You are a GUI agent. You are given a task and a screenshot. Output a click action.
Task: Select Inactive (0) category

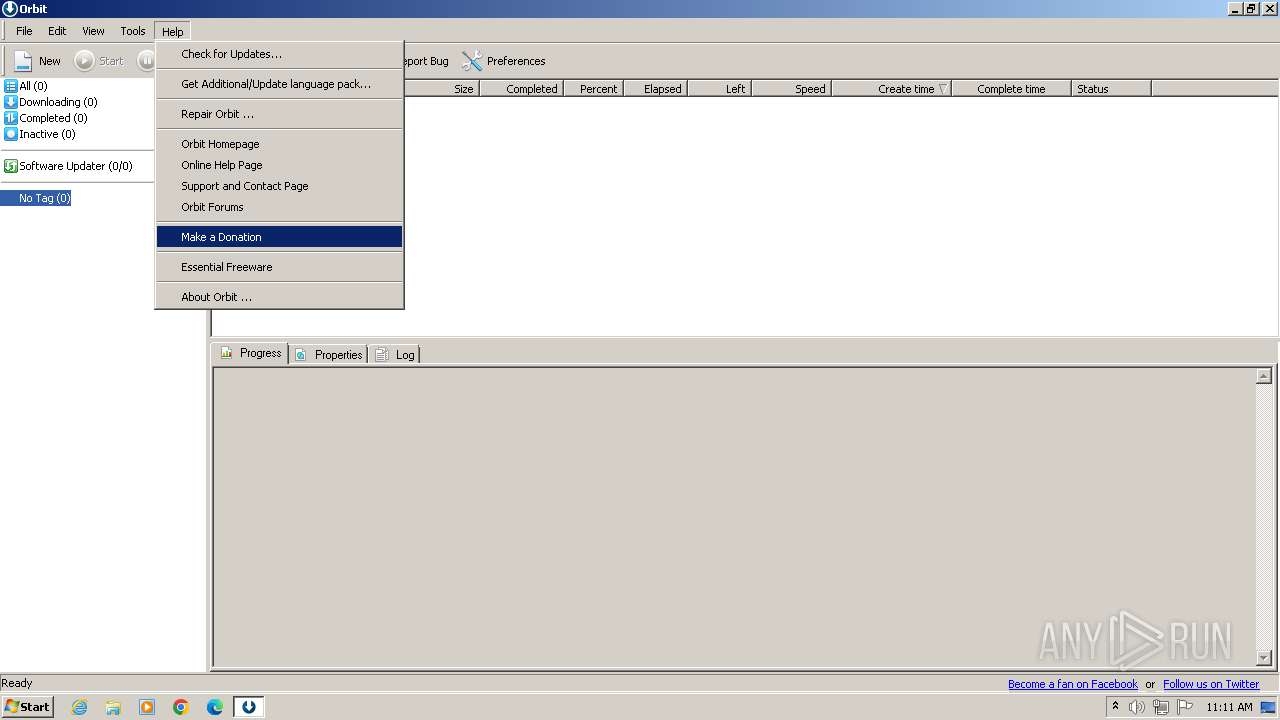40,134
